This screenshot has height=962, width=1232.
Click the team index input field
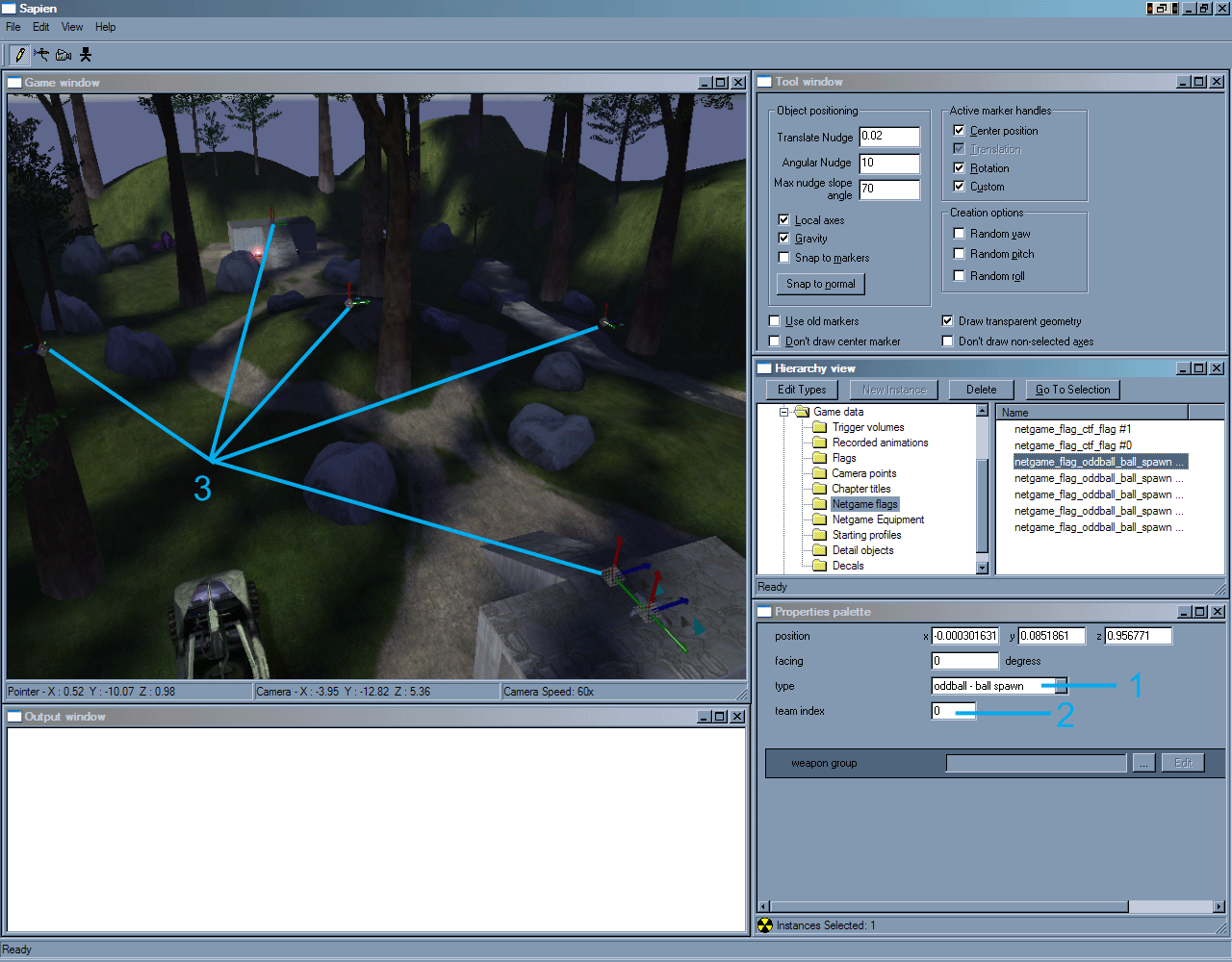[954, 711]
